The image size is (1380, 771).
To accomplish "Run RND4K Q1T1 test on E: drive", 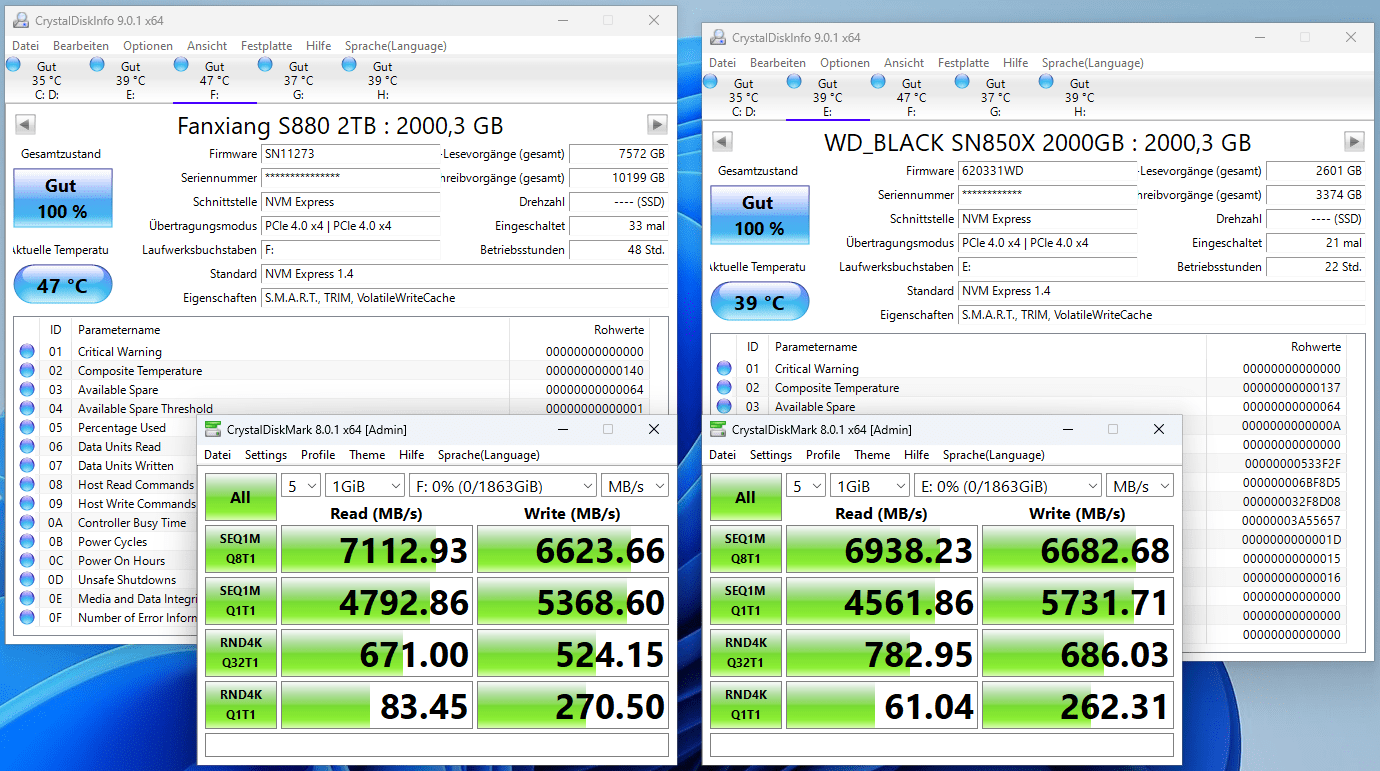I will coord(745,705).
